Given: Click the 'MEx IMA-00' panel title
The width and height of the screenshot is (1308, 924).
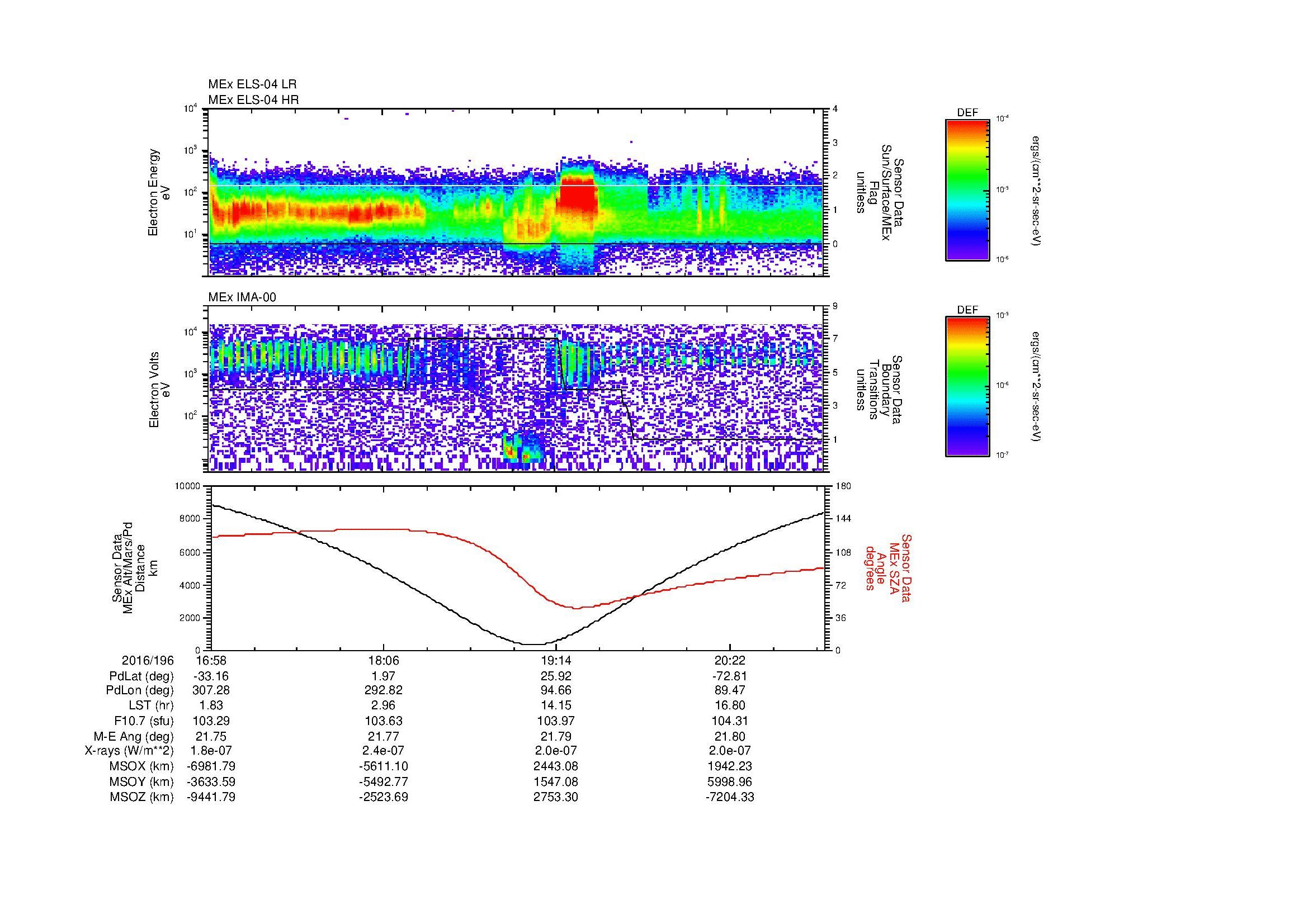Looking at the screenshot, I should click(x=242, y=297).
